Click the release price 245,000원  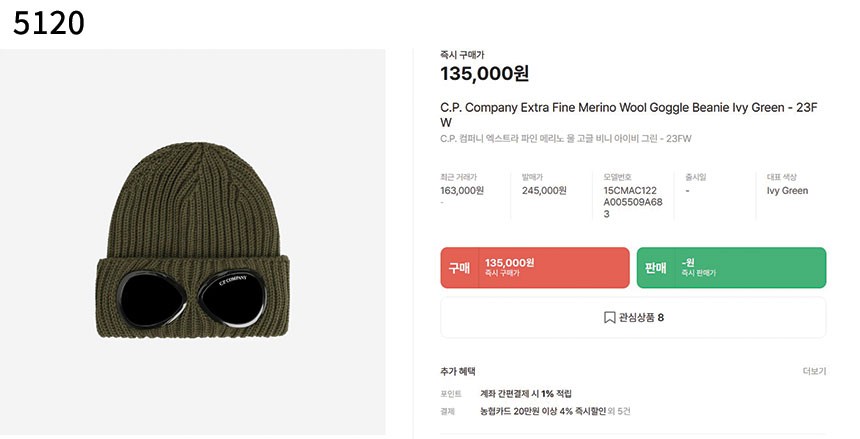544,190
